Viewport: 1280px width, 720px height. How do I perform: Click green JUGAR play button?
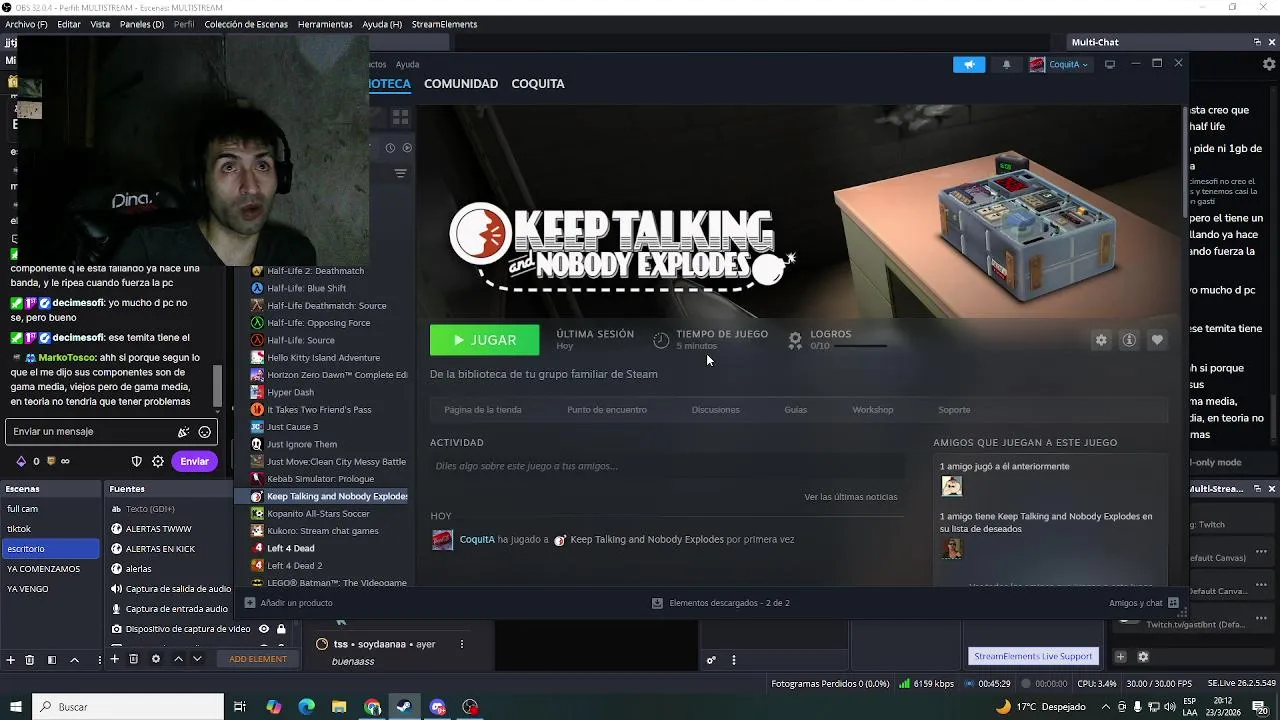(x=485, y=340)
